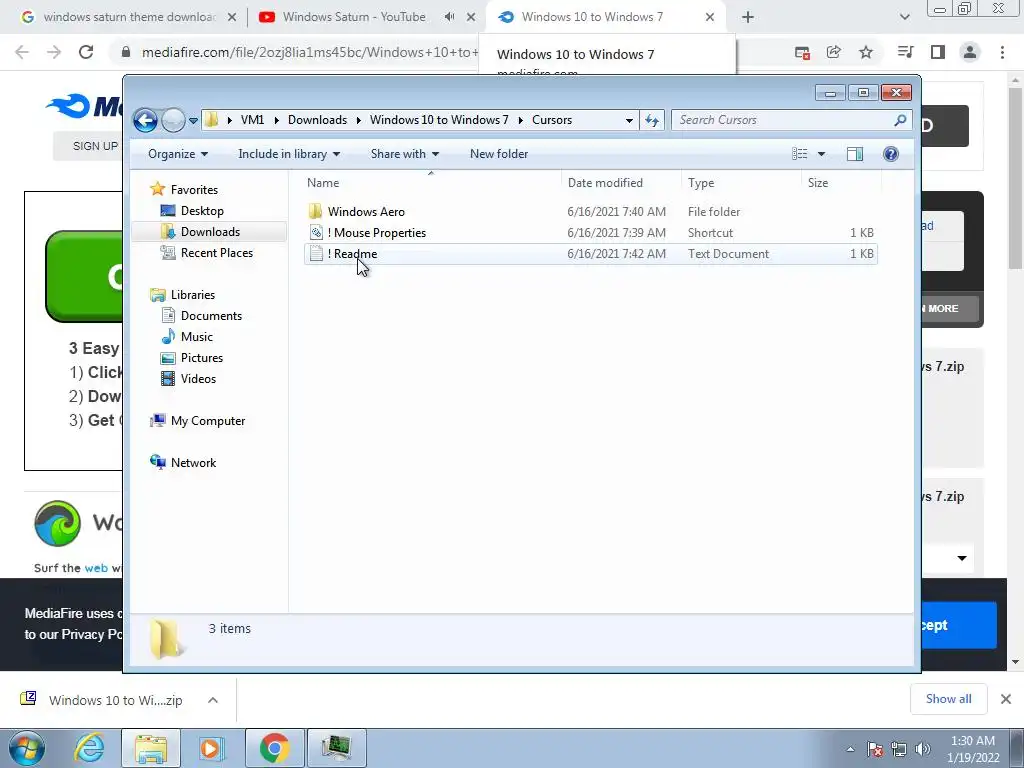The image size is (1024, 768).
Task: Select the Cursors breadcrumb segment
Action: point(552,120)
